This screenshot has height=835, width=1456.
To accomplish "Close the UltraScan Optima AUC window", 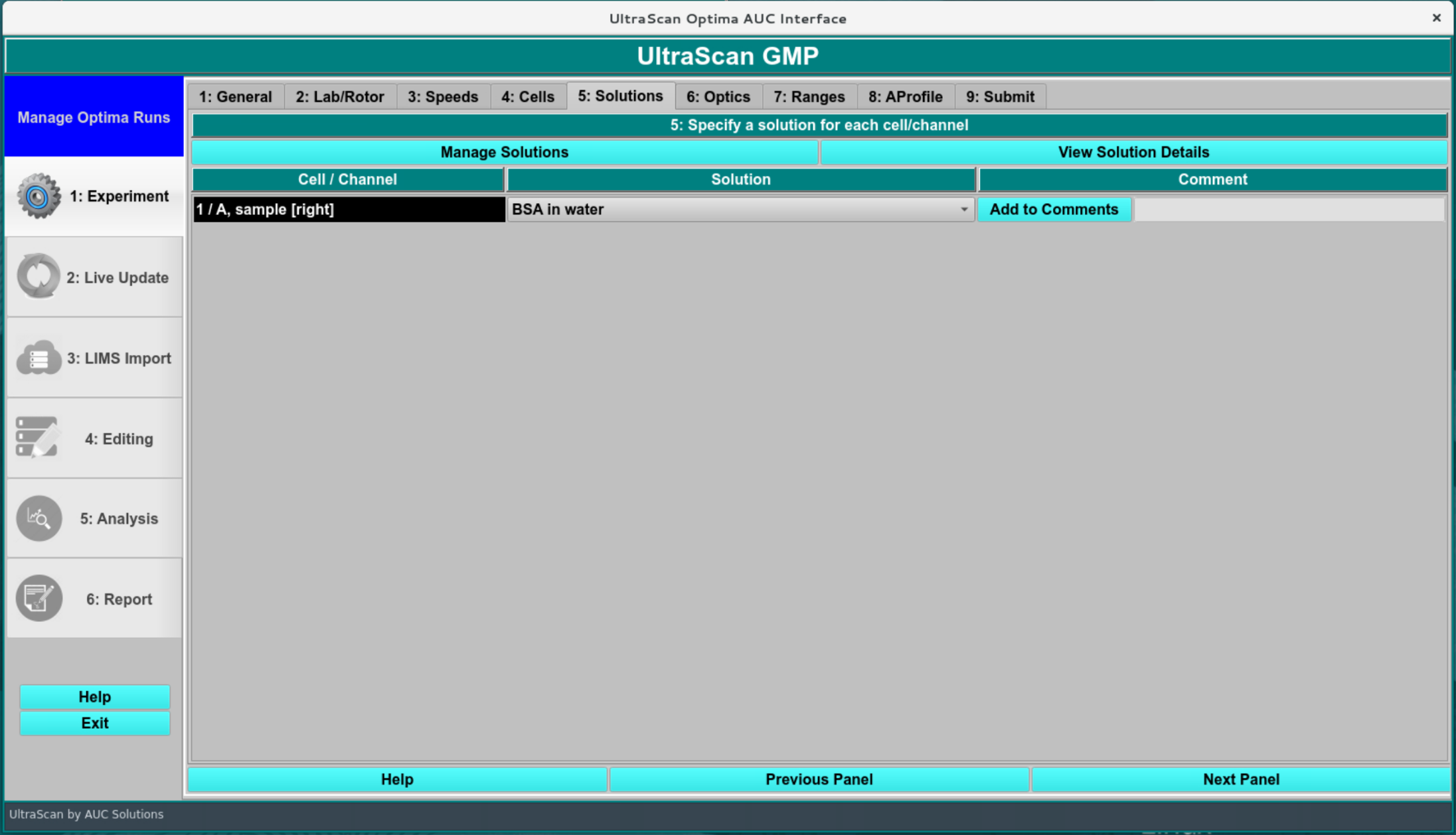I will [x=1436, y=18].
